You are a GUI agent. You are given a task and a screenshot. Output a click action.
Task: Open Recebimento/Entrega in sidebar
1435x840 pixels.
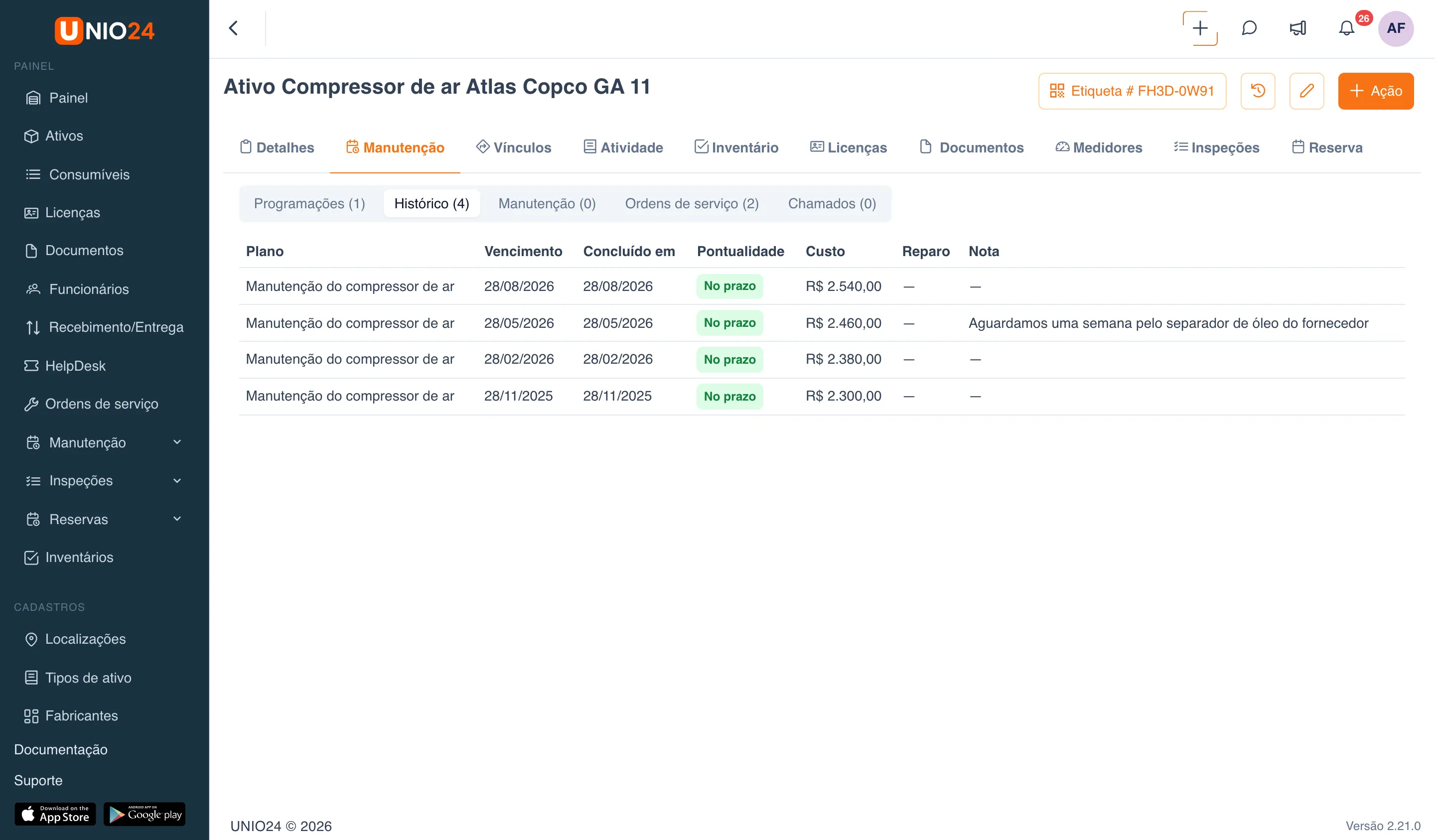[104, 327]
